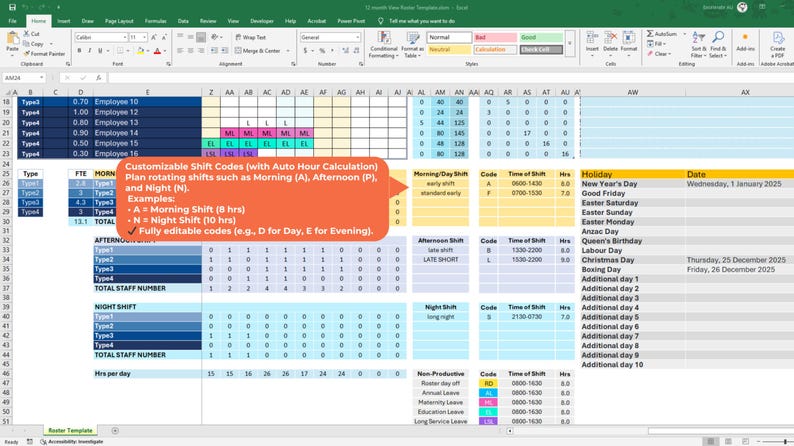
Task: Select the New Year's Day holiday cell
Action: tap(632, 184)
